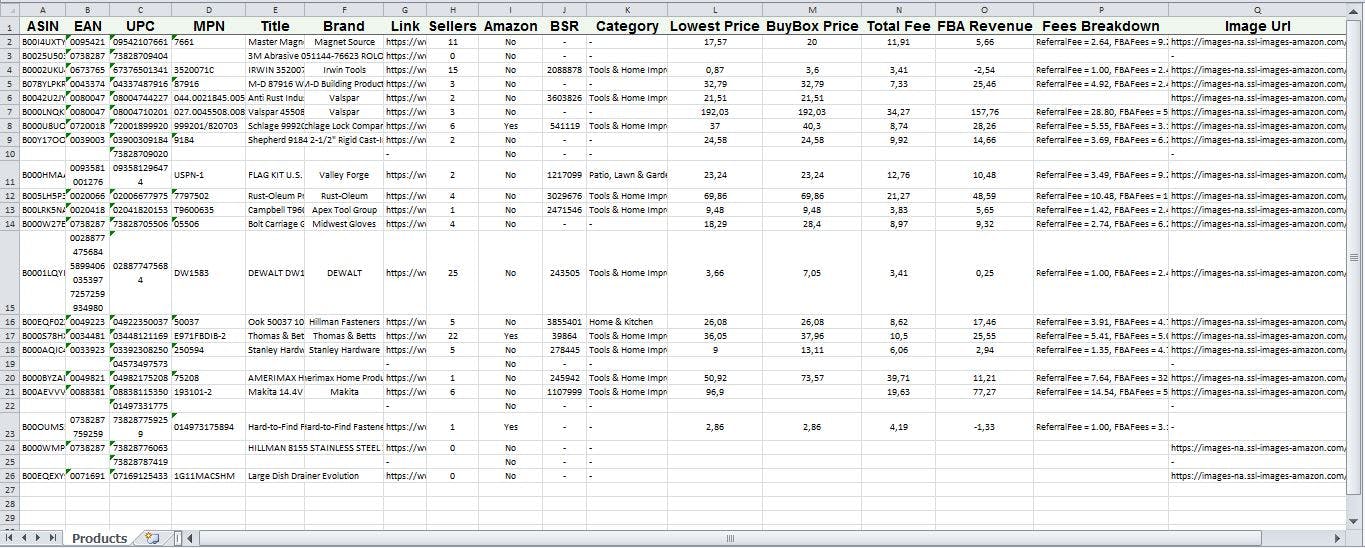Select column D header

208,9
